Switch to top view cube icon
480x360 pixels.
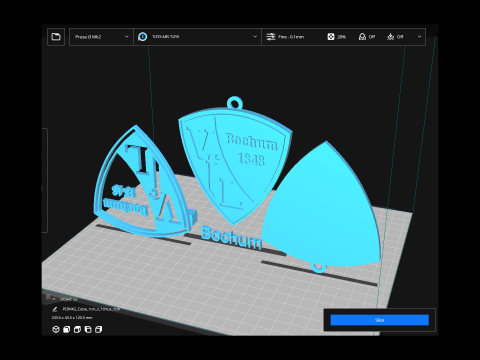pos(77,329)
